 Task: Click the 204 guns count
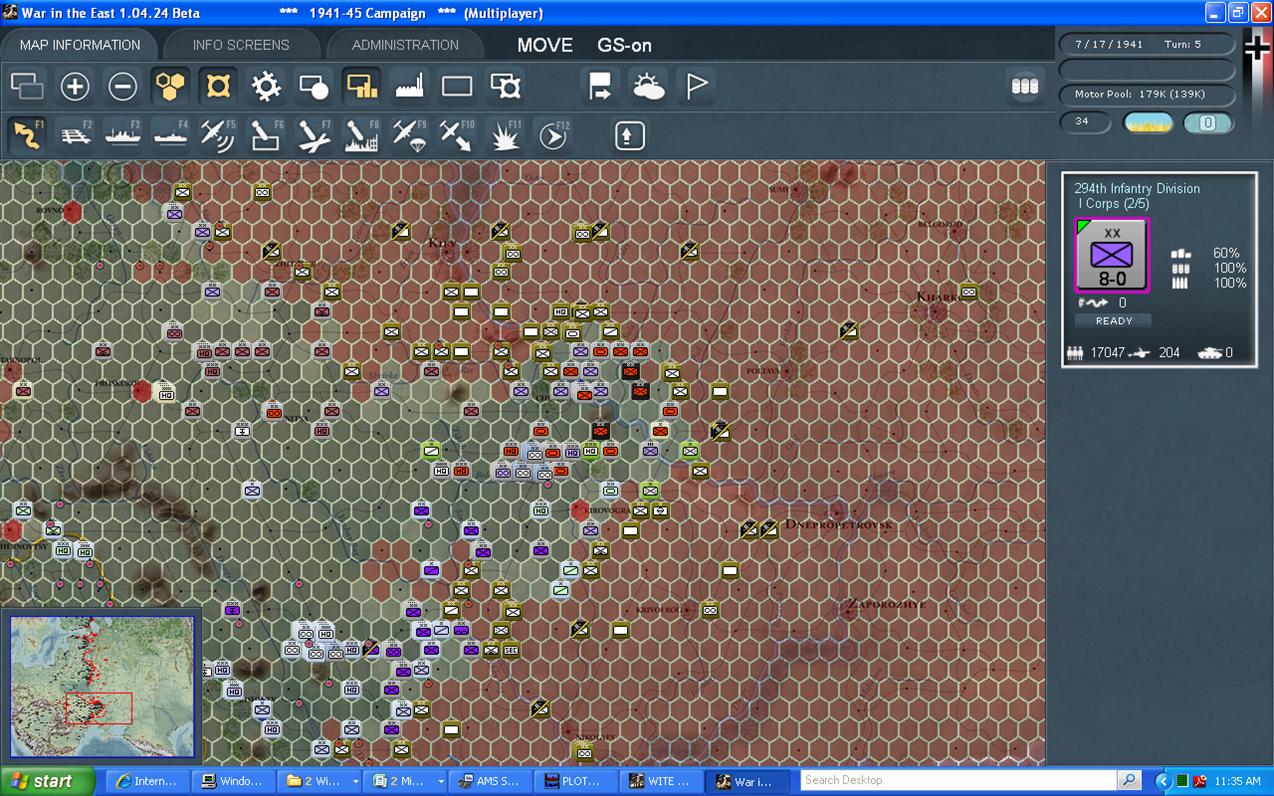click(1170, 353)
